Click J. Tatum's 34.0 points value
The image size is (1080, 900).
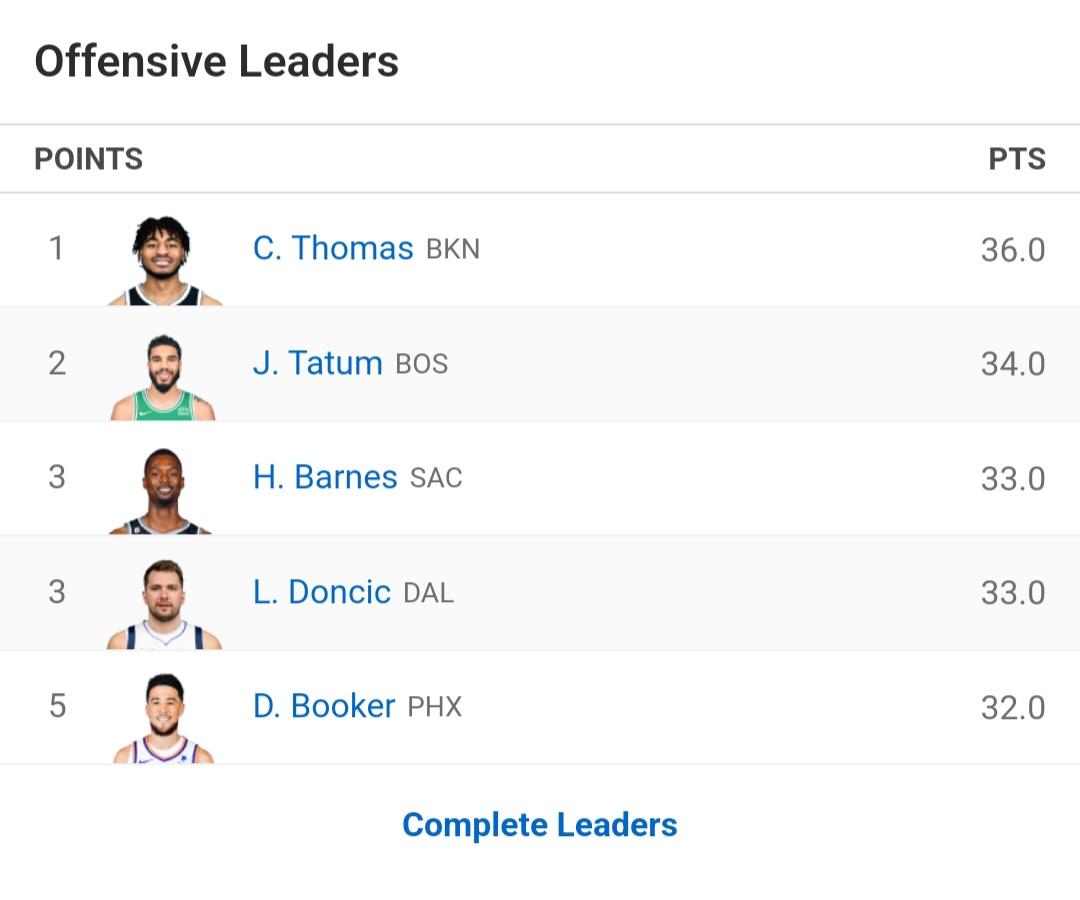tap(1012, 364)
